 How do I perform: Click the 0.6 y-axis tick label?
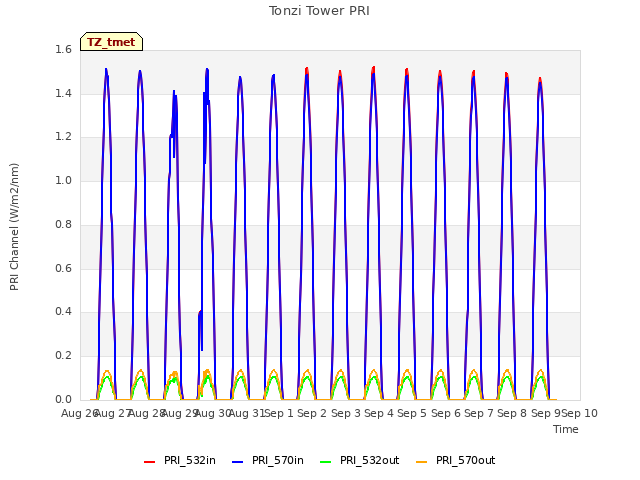tap(63, 268)
